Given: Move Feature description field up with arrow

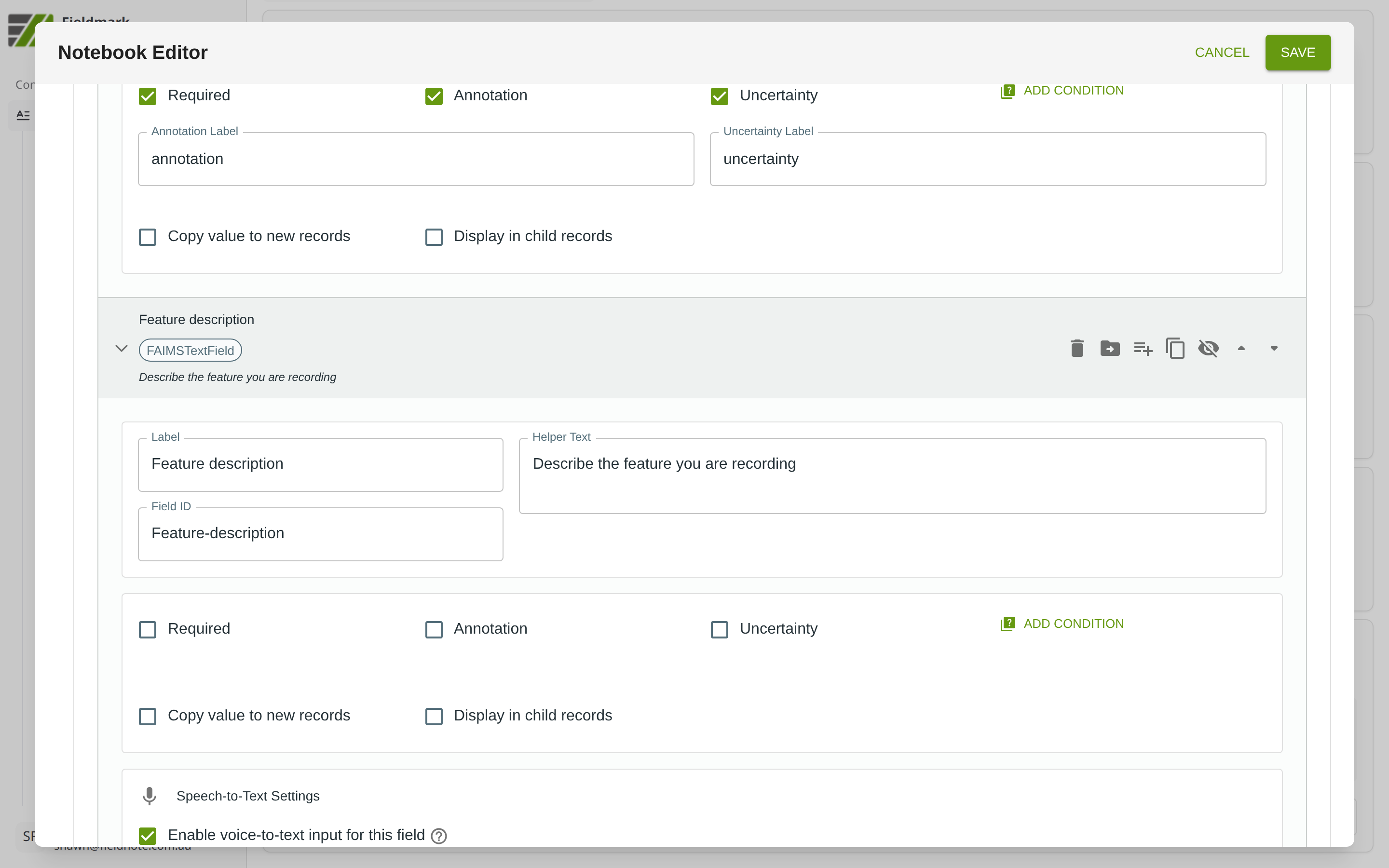Looking at the screenshot, I should pos(1241,349).
